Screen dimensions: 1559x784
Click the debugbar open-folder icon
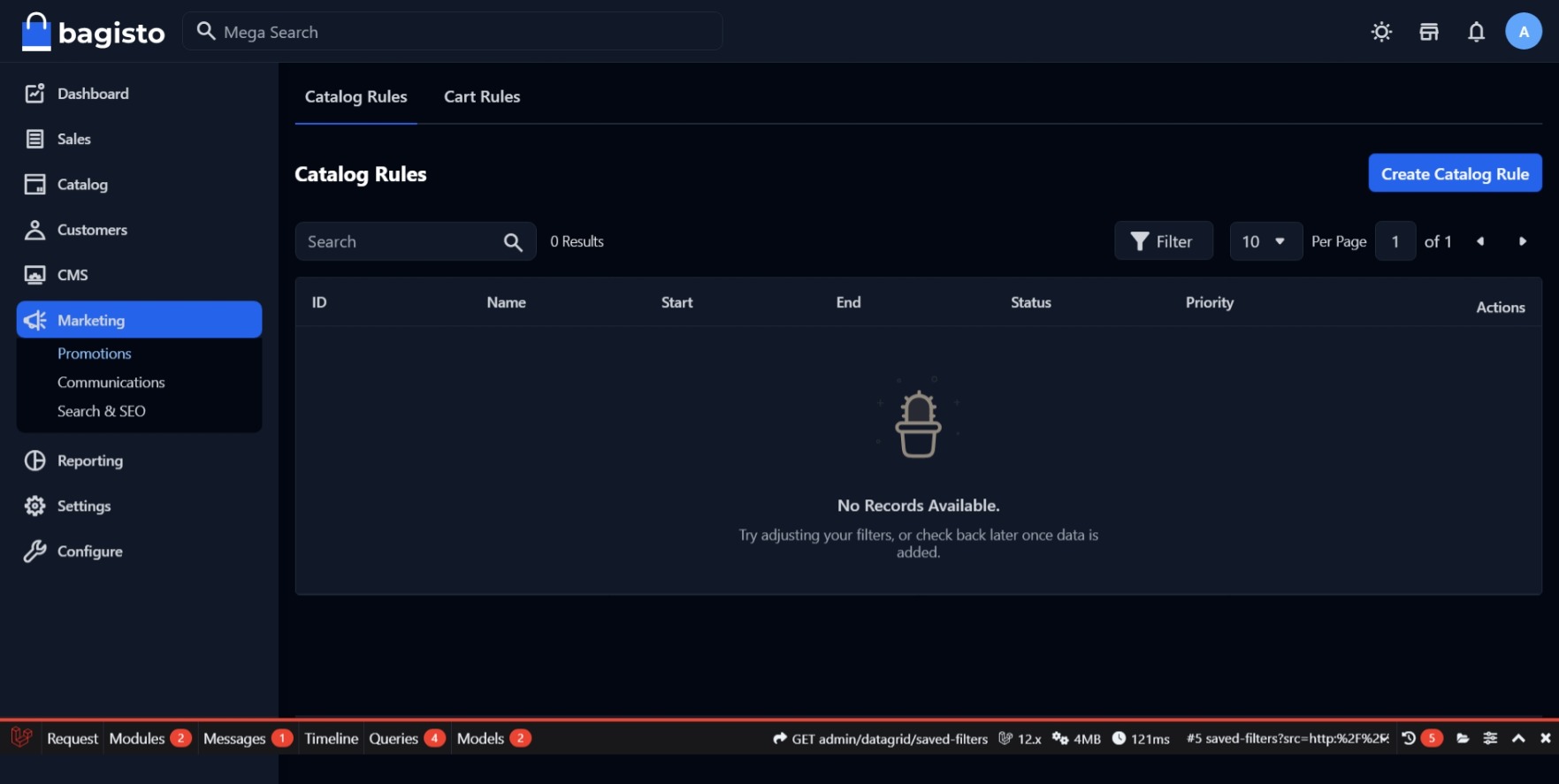pos(1463,738)
